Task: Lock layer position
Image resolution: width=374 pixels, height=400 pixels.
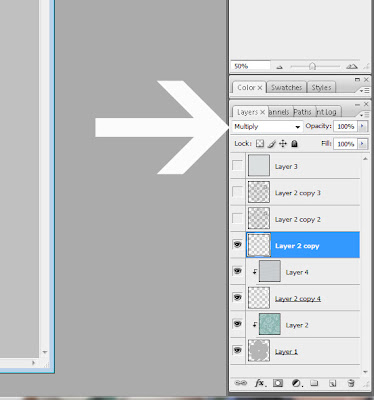Action: tap(283, 144)
